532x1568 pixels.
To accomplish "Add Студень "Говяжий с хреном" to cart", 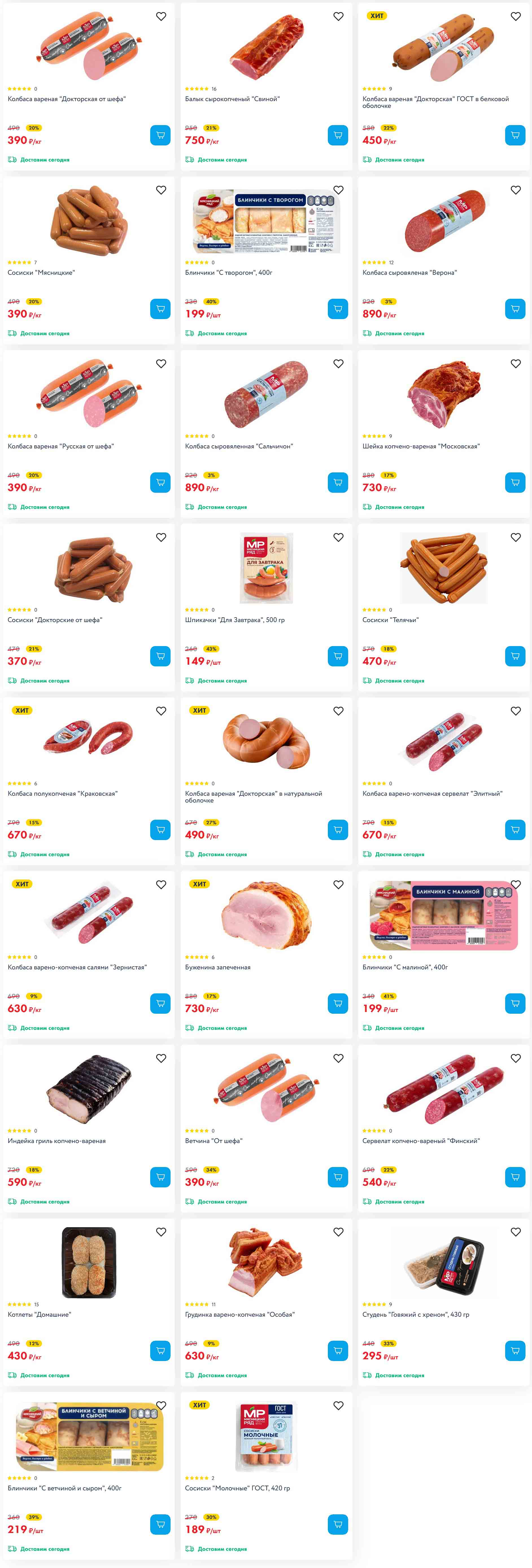I will pyautogui.click(x=515, y=1351).
